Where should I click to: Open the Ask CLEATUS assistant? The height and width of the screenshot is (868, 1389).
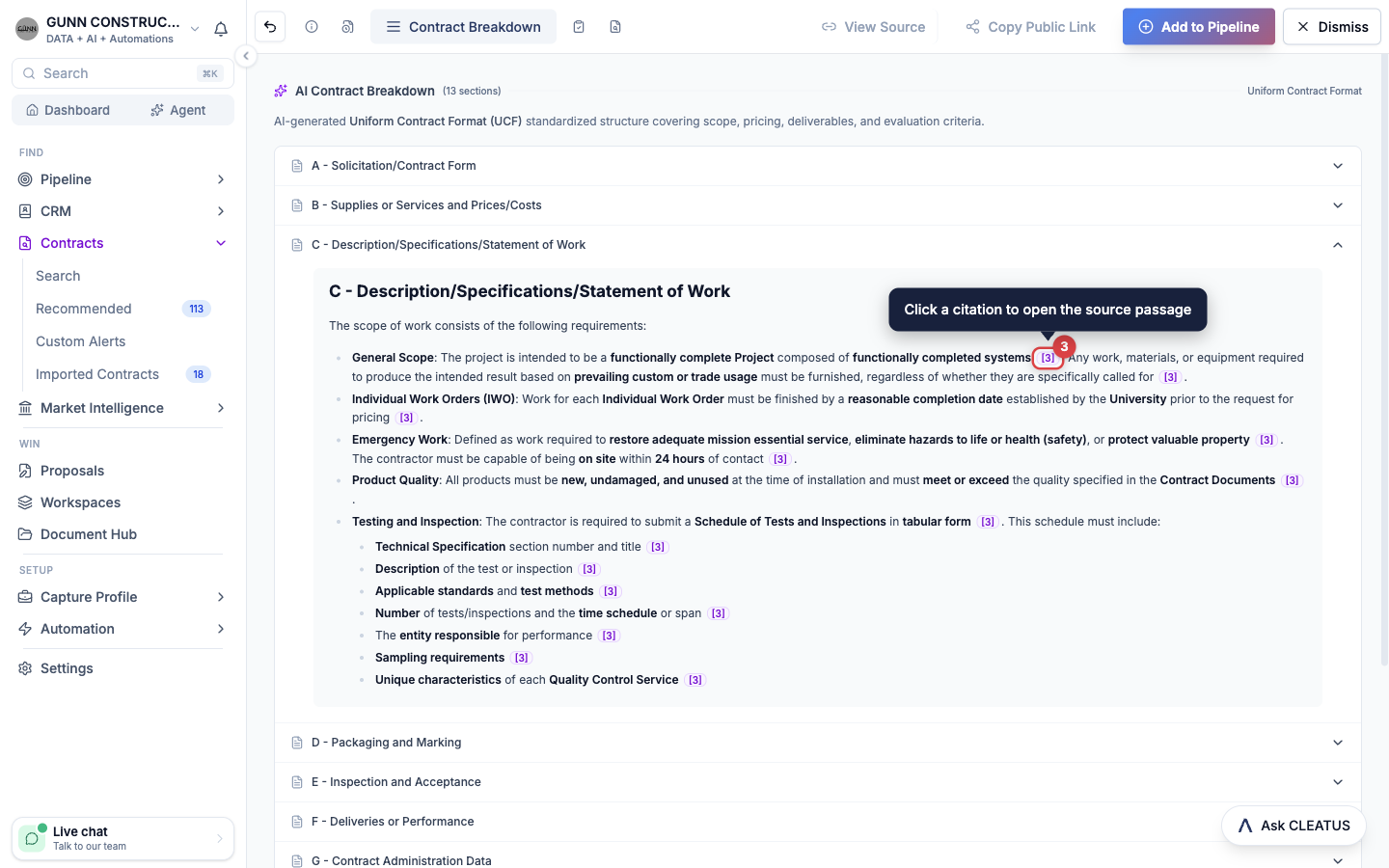1294,826
